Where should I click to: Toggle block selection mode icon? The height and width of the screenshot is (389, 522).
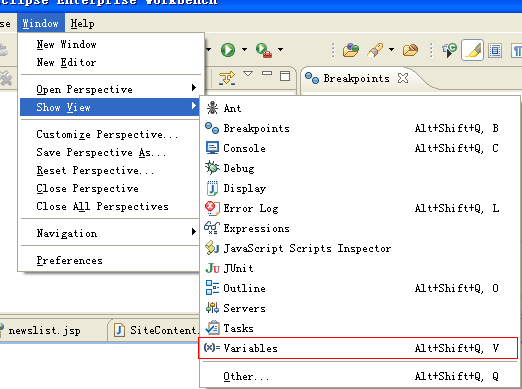[x=495, y=51]
